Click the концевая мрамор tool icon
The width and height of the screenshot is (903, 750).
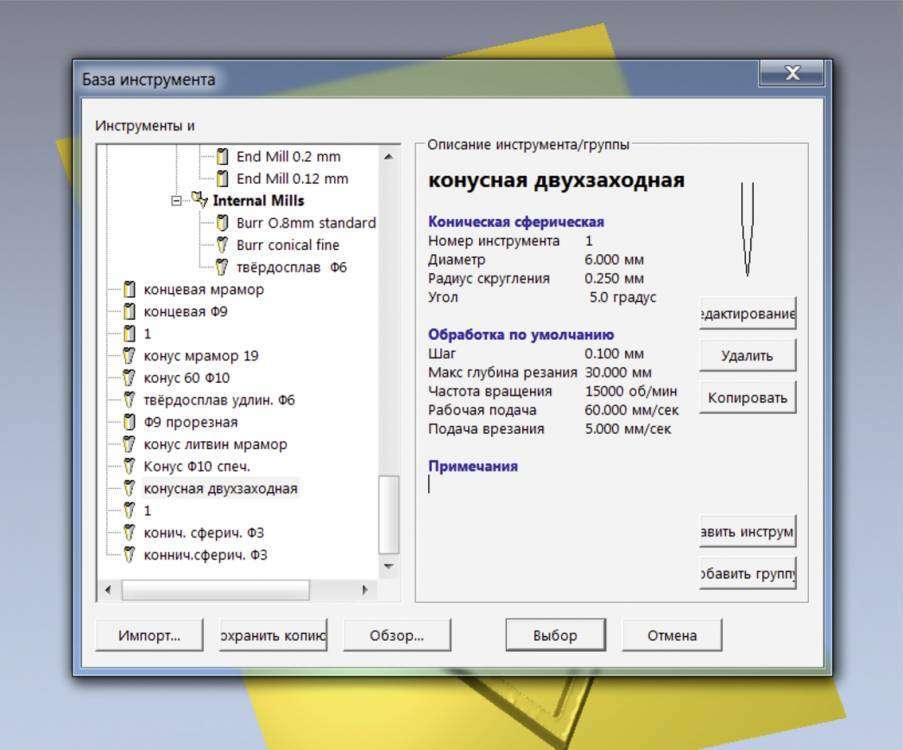pos(129,290)
